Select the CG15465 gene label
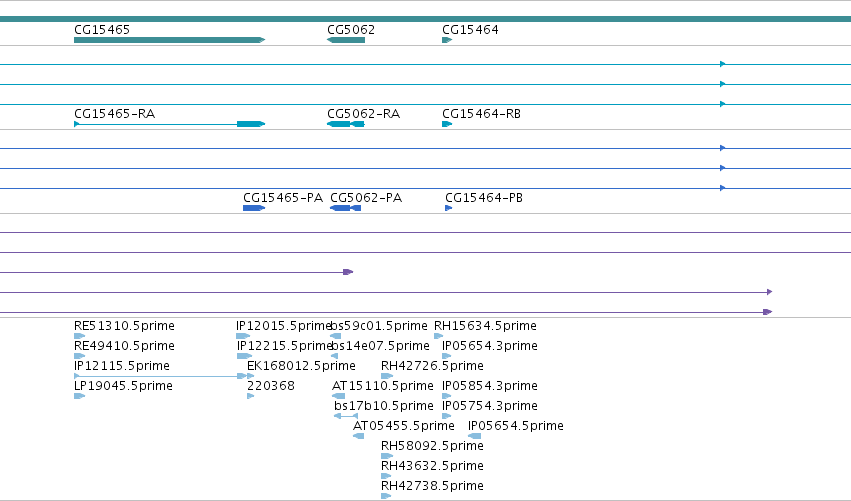This screenshot has height=501, width=851. pos(102,30)
